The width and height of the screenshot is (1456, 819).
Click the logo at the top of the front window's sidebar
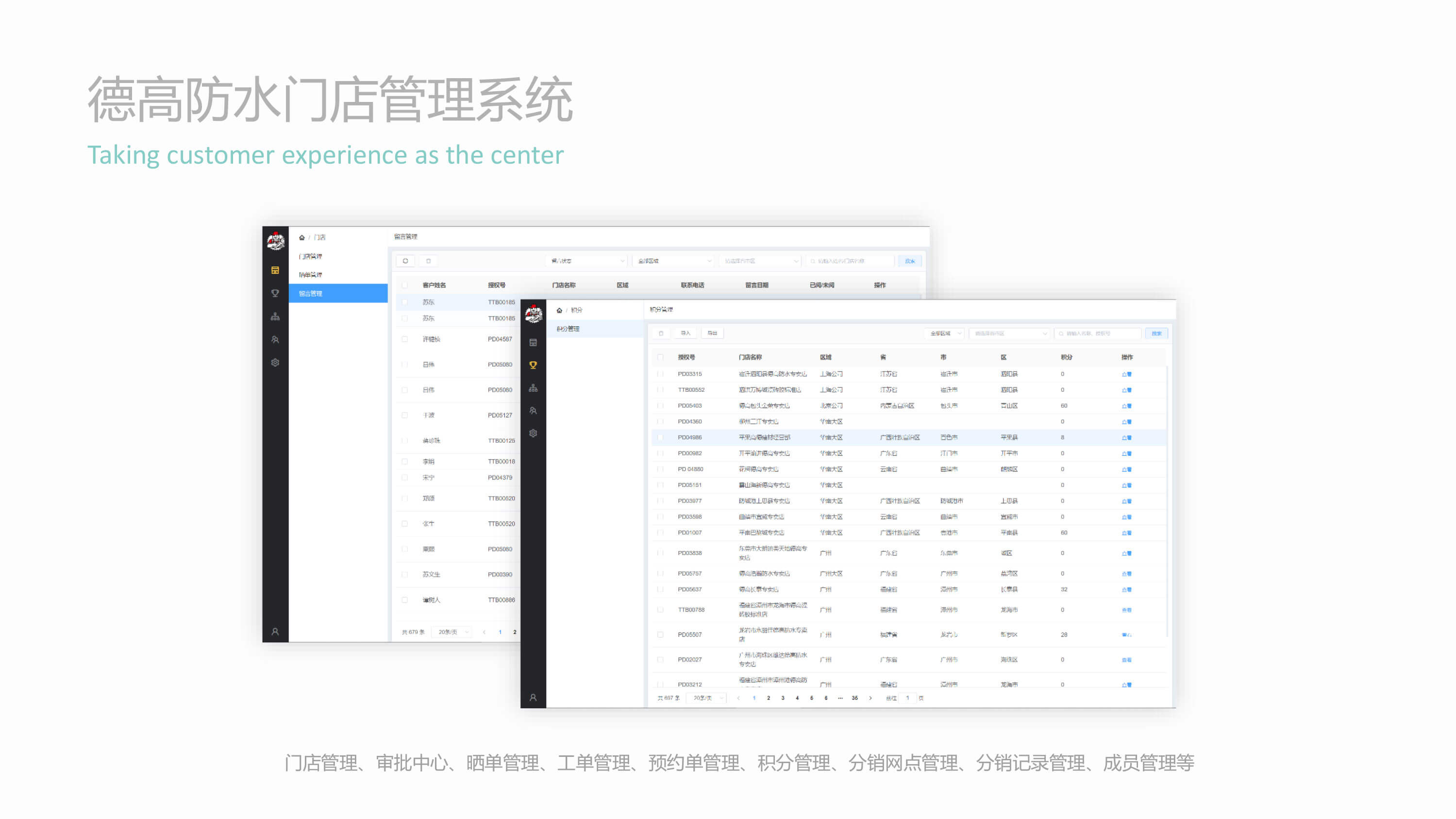(534, 314)
